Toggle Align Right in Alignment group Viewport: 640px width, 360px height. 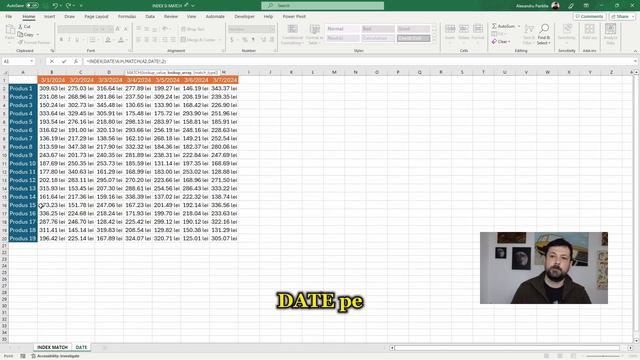(154, 40)
